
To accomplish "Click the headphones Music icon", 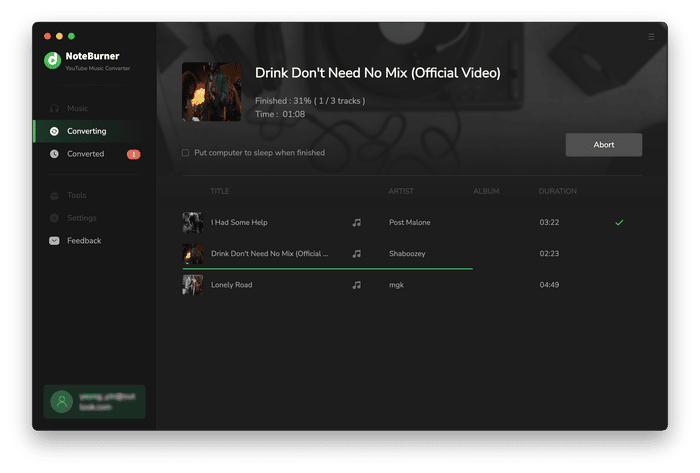I will coord(54,108).
